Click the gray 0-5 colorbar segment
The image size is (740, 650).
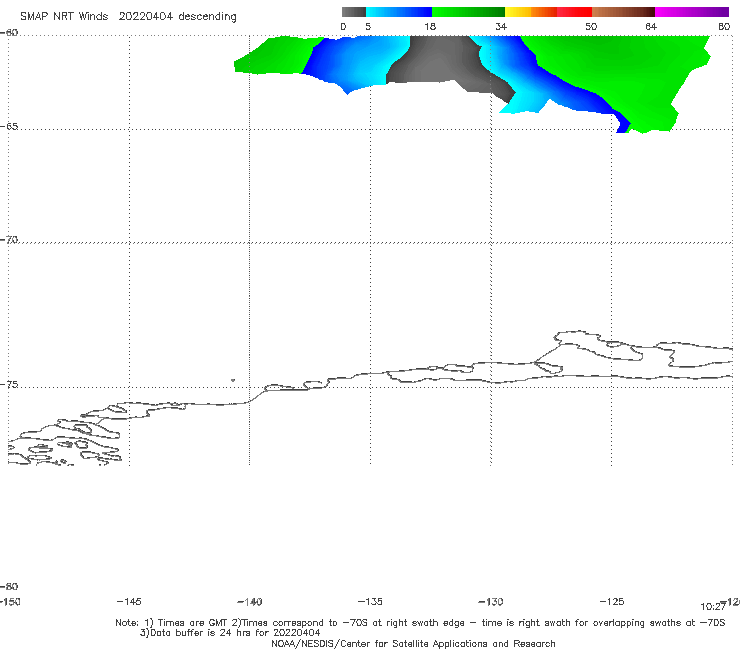tap(354, 12)
